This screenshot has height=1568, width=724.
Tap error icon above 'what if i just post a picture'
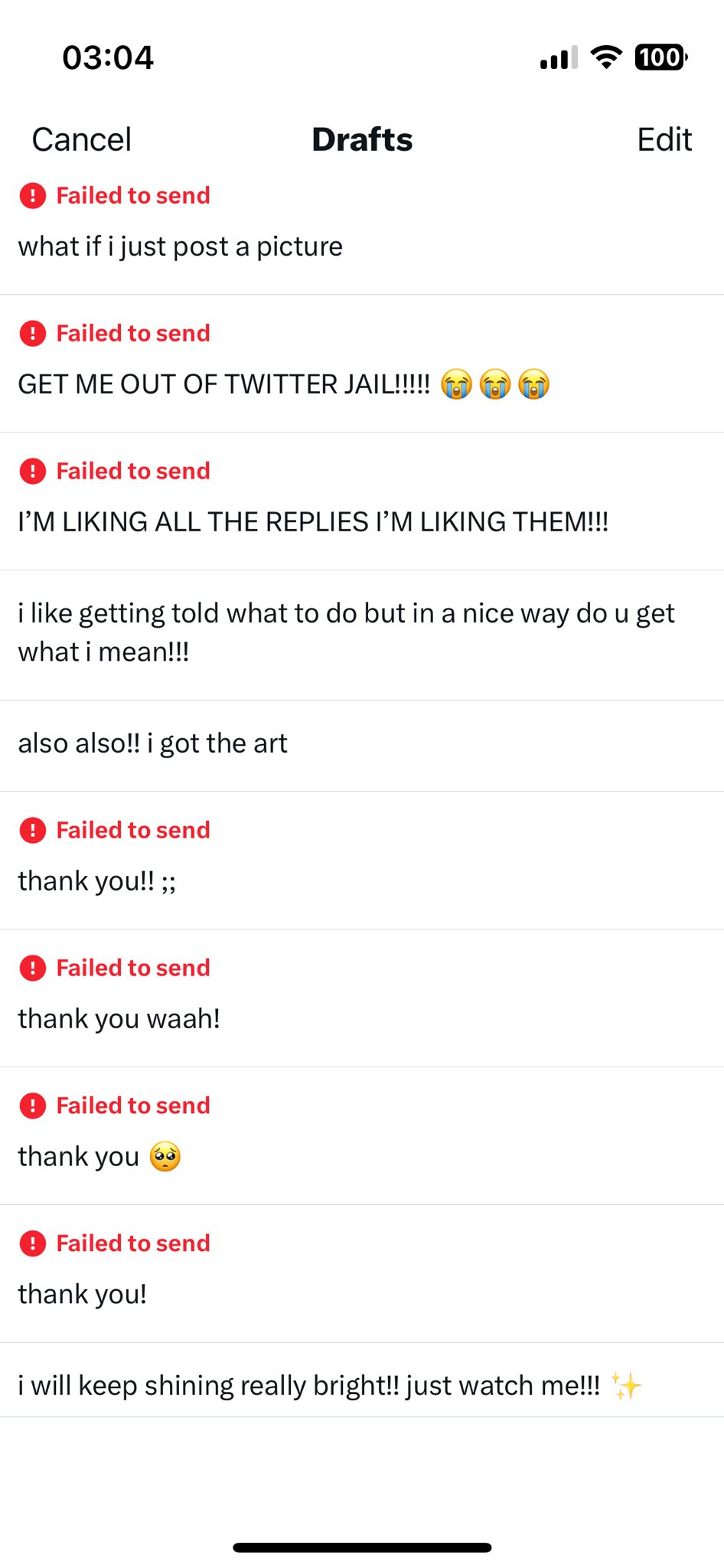[x=33, y=196]
